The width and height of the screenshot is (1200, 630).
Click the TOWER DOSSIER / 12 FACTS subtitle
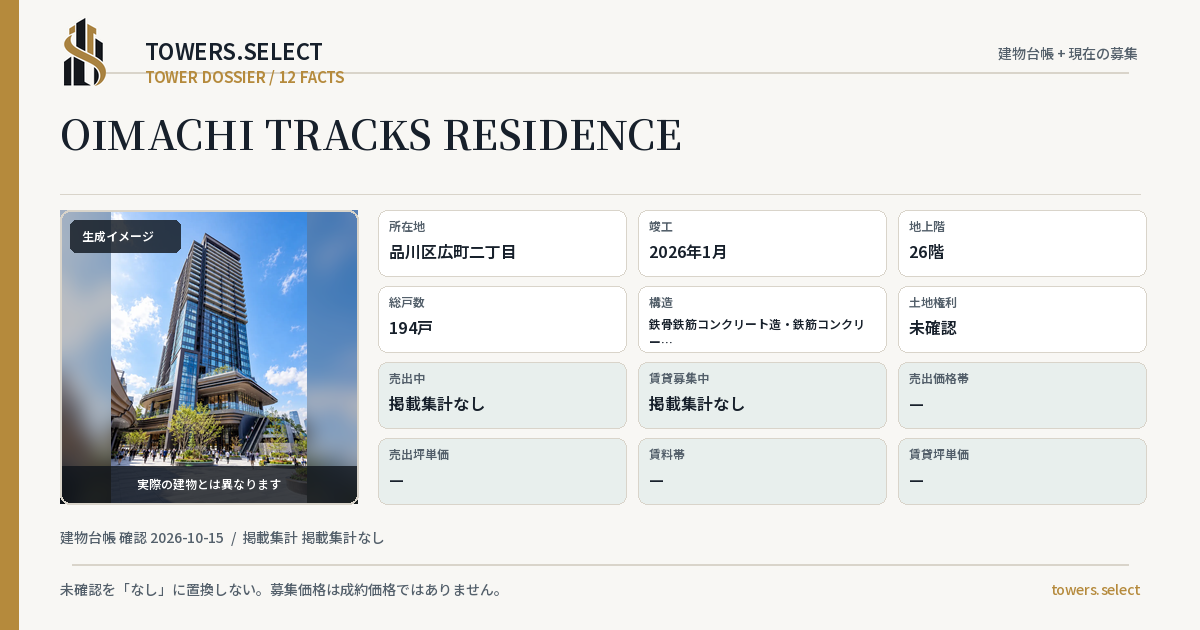click(x=245, y=77)
